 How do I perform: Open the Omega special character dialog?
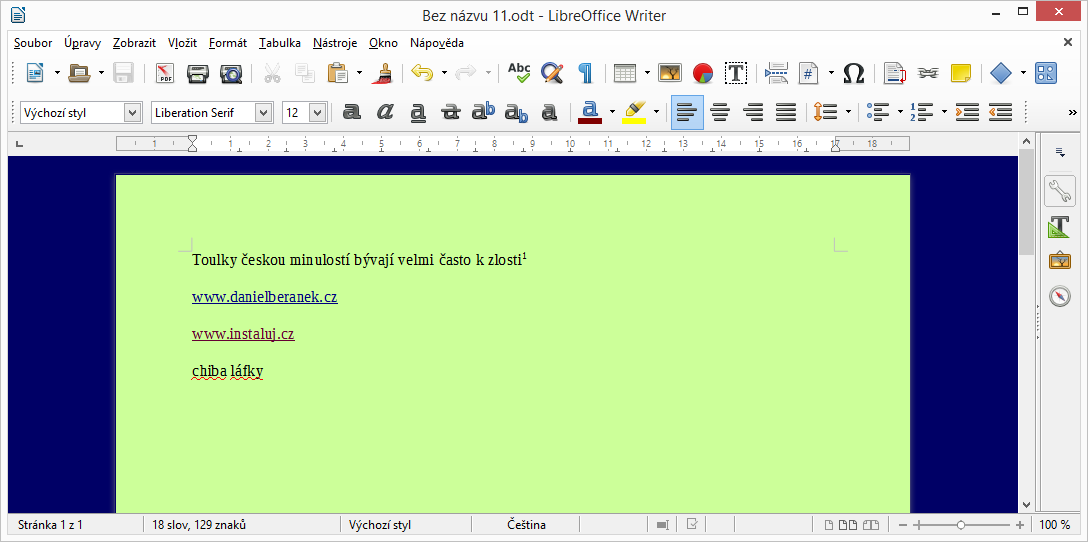(x=853, y=73)
